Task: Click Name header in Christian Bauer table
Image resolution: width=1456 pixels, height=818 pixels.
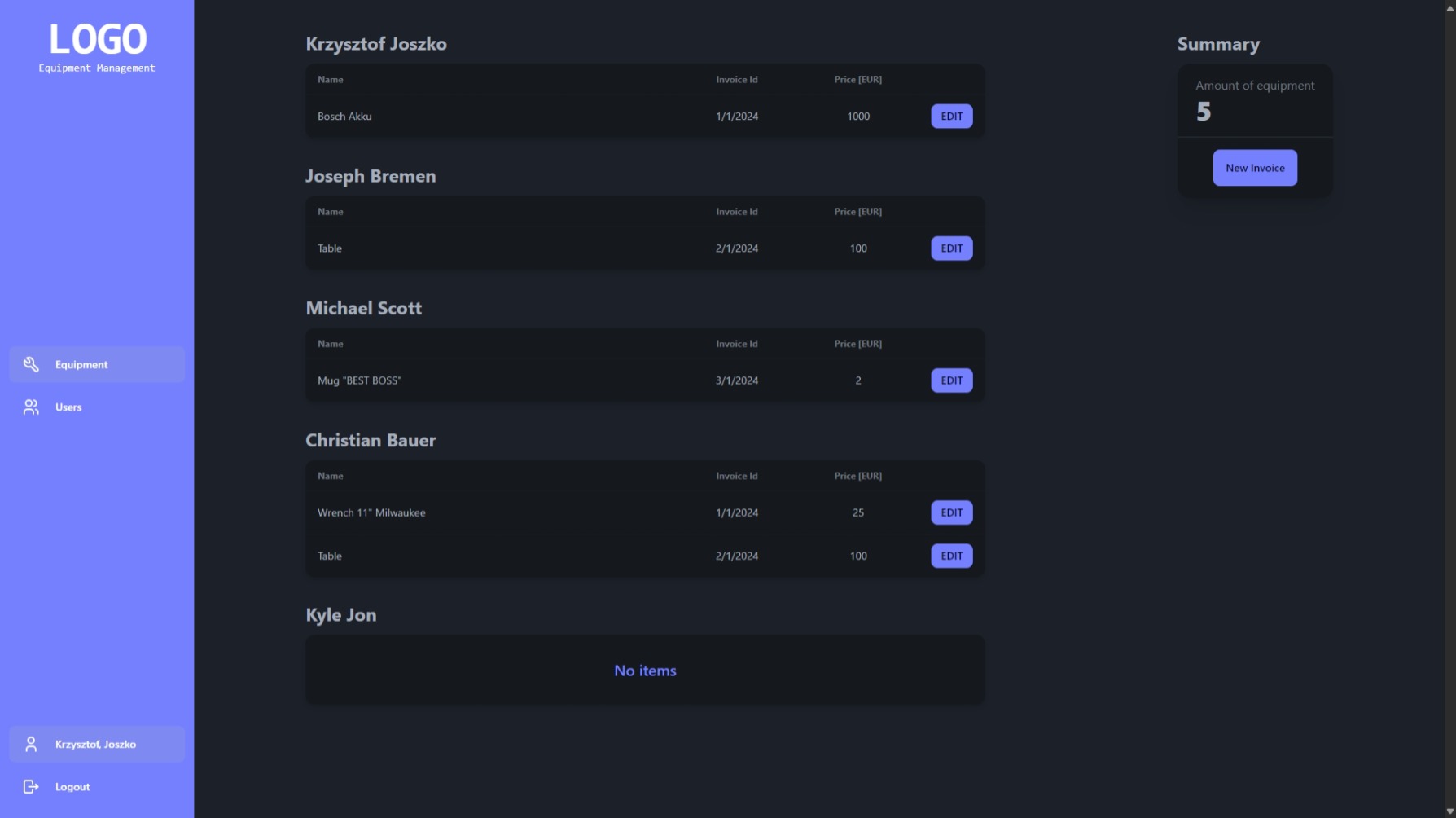Action: (x=331, y=476)
